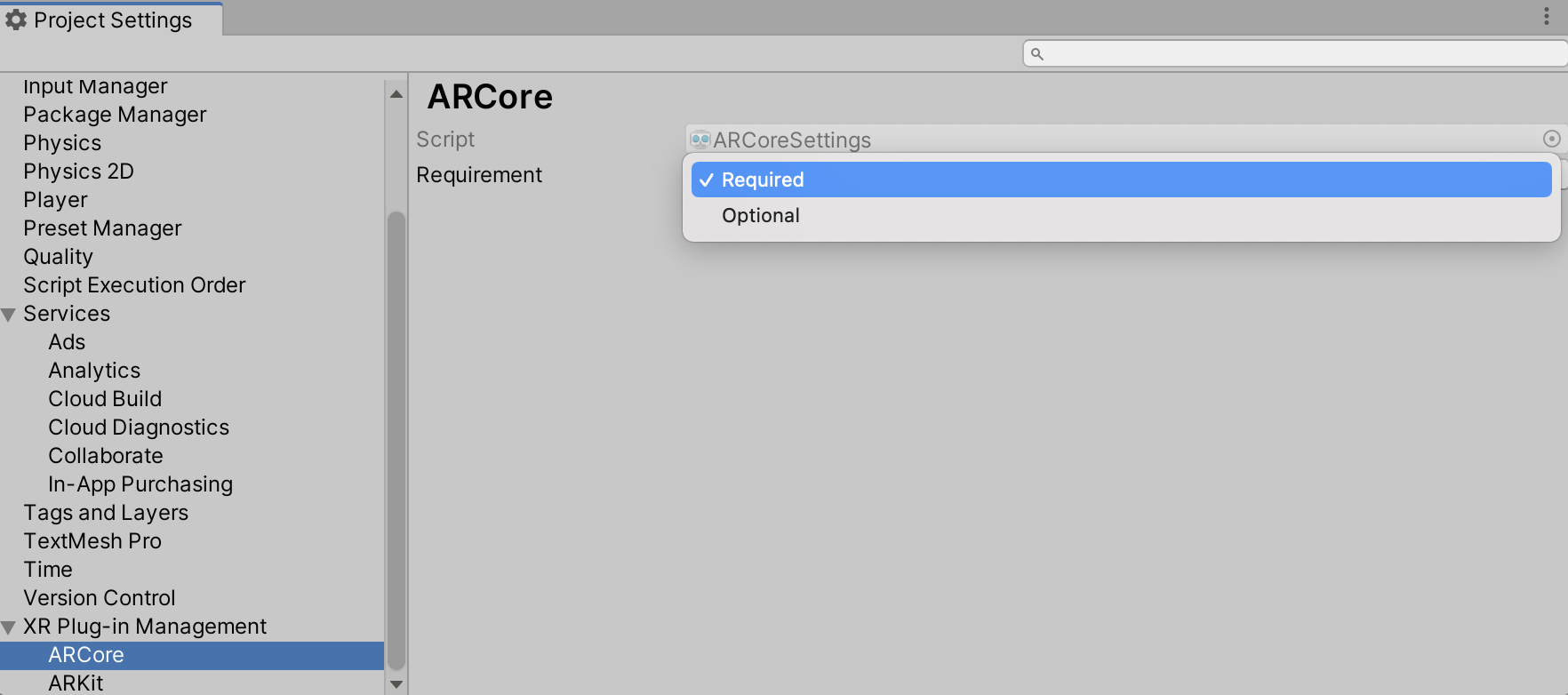Image resolution: width=1568 pixels, height=695 pixels.
Task: Select ARKit in the sidebar
Action: [x=76, y=683]
